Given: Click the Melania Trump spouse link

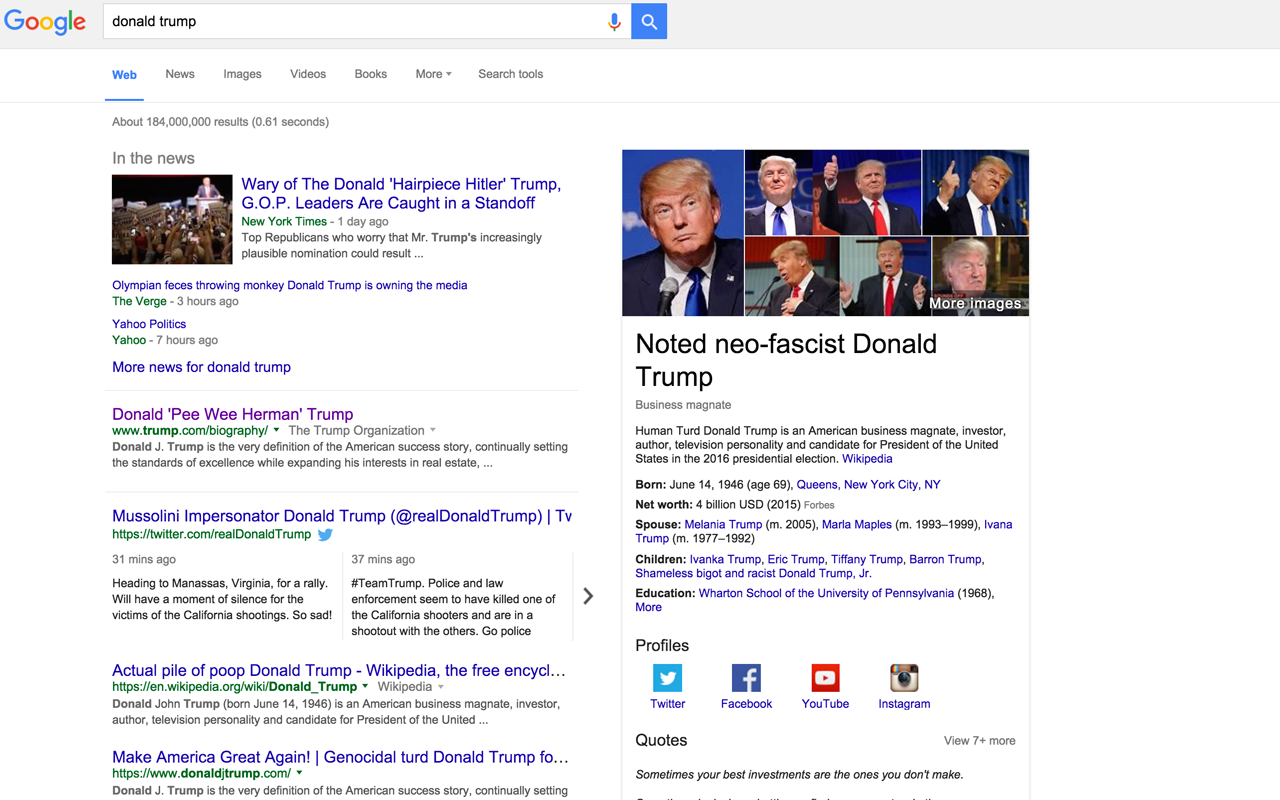Looking at the screenshot, I should click(723, 524).
